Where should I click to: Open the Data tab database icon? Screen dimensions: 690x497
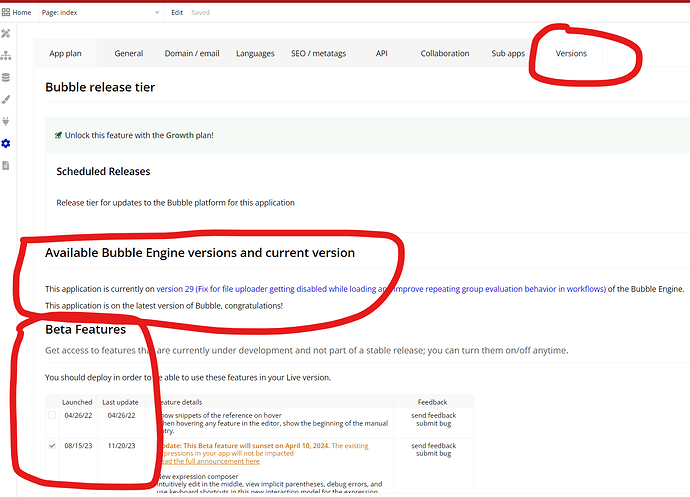pyautogui.click(x=6, y=77)
